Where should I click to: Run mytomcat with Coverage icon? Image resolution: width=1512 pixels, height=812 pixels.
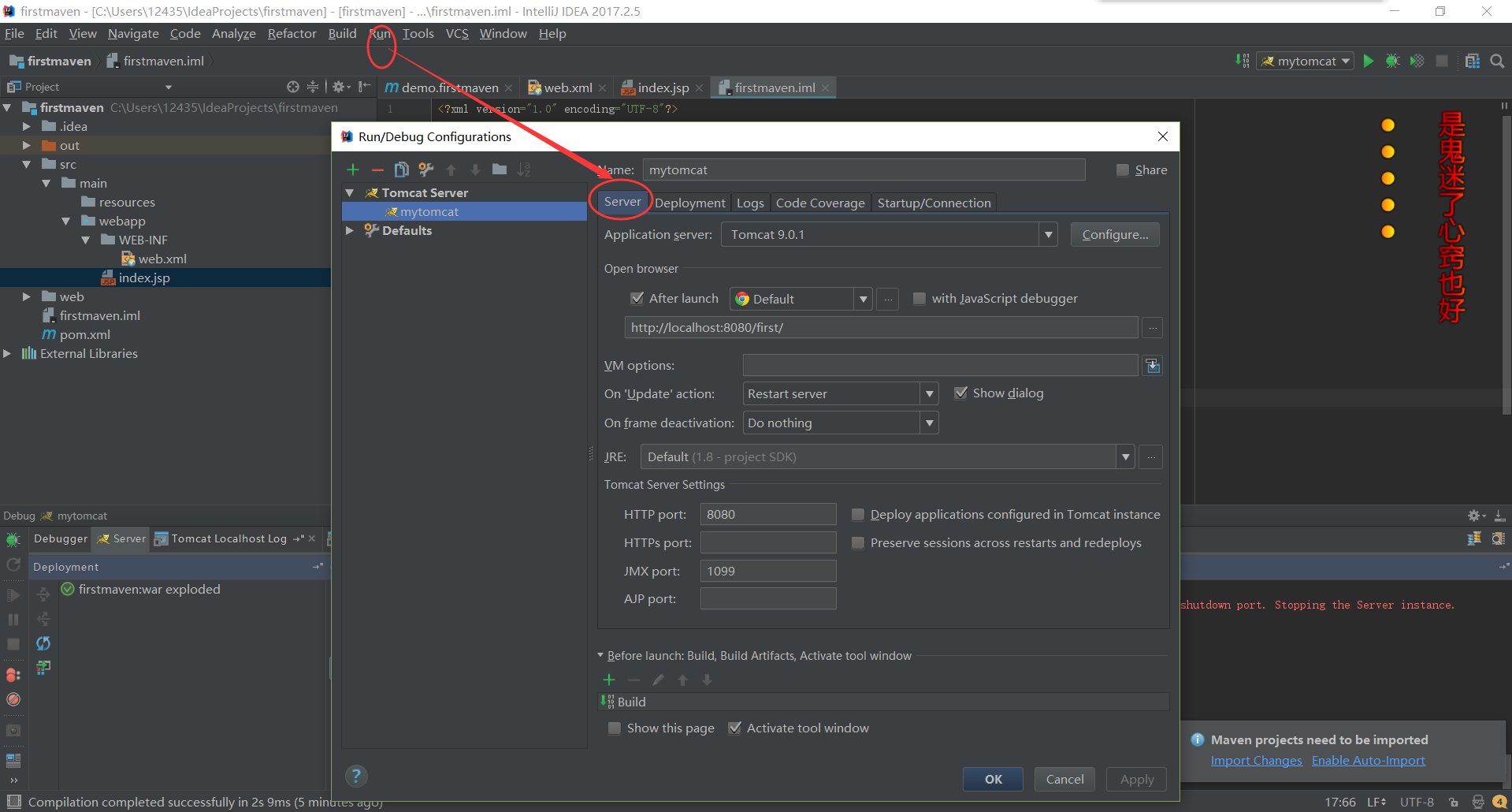(1417, 61)
